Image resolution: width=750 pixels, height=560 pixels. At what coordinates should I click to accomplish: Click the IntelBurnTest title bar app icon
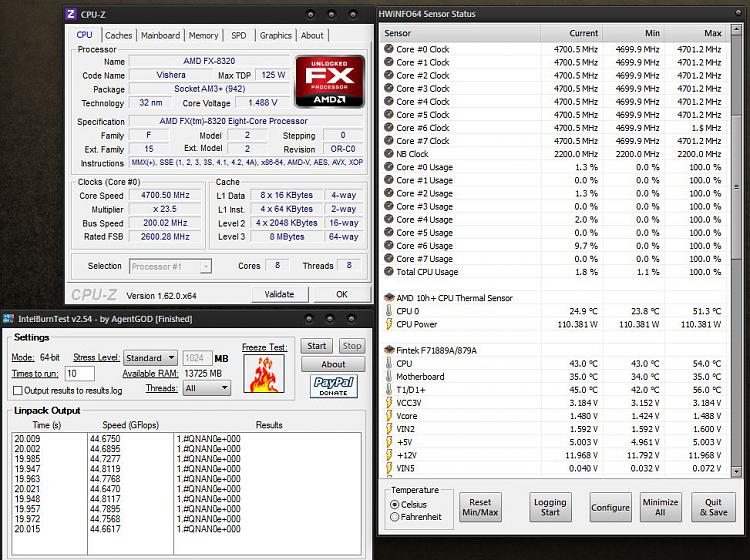(x=8, y=319)
